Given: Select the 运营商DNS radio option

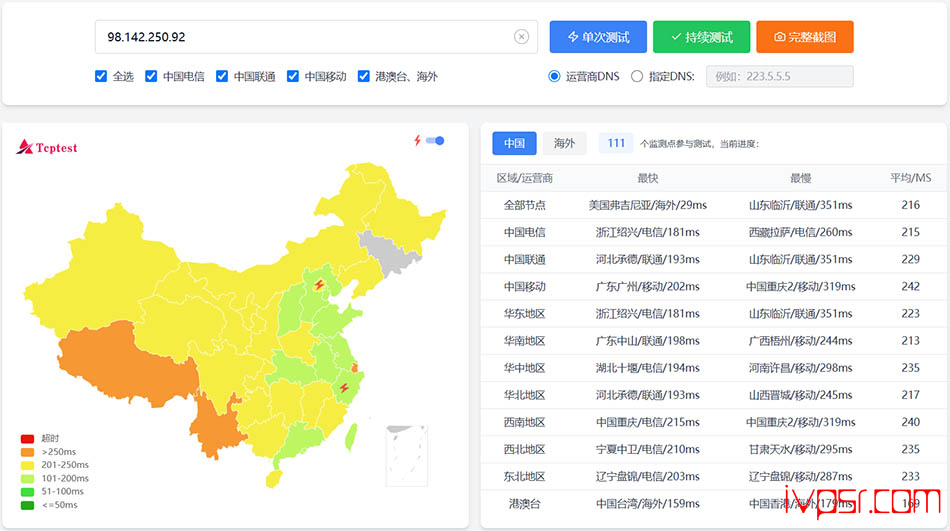Looking at the screenshot, I should point(554,76).
